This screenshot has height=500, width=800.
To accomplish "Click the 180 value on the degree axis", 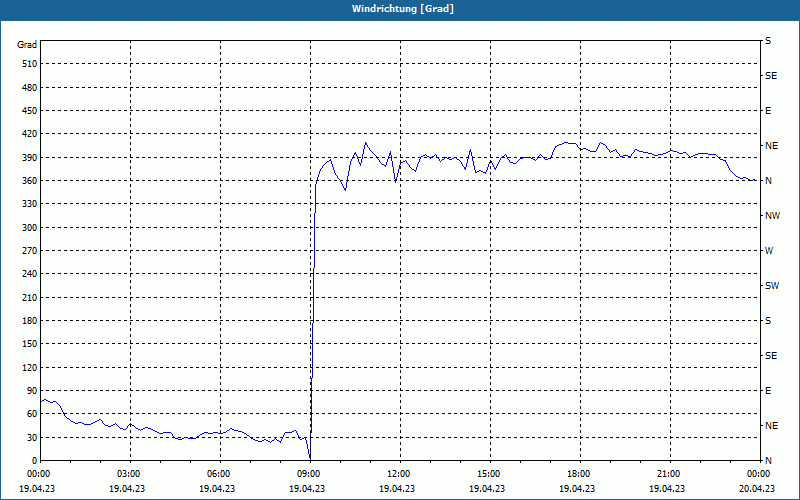I will pyautogui.click(x=29, y=321).
